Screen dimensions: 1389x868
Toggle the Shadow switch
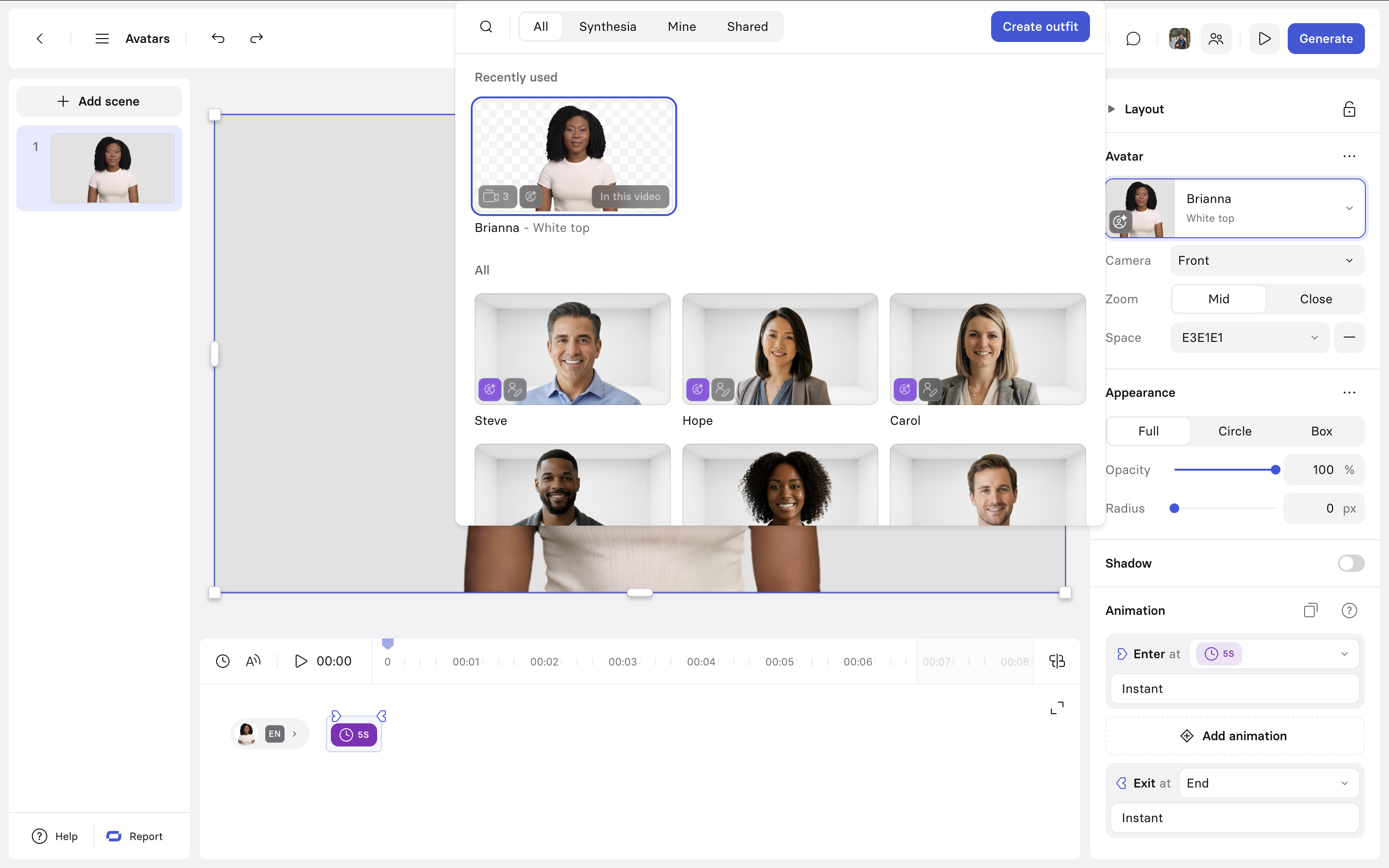[x=1350, y=563]
